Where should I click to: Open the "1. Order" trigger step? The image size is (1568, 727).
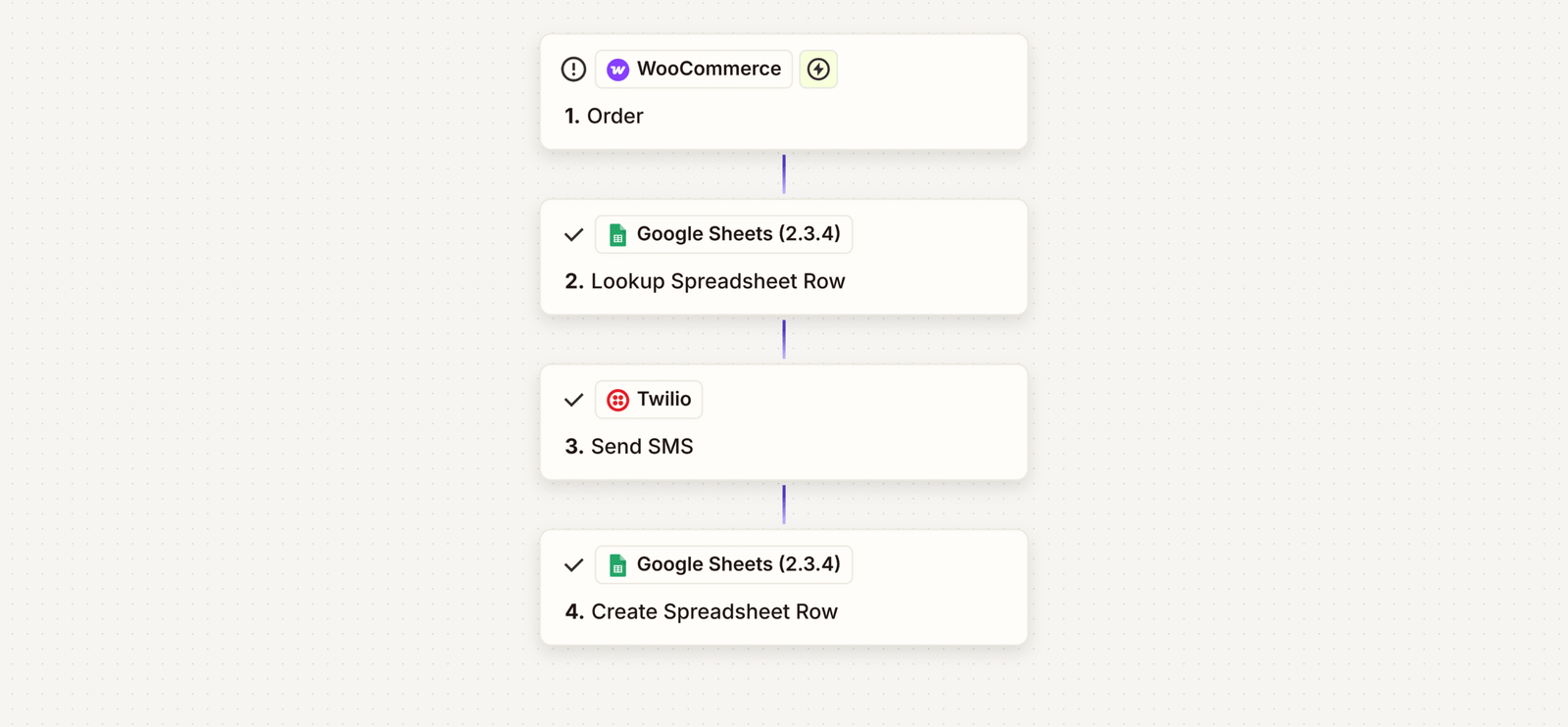pyautogui.click(x=604, y=117)
